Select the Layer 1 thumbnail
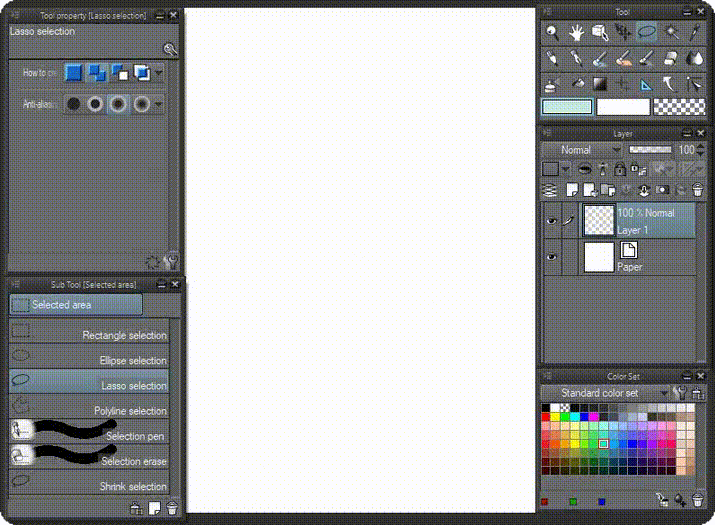 click(x=599, y=221)
